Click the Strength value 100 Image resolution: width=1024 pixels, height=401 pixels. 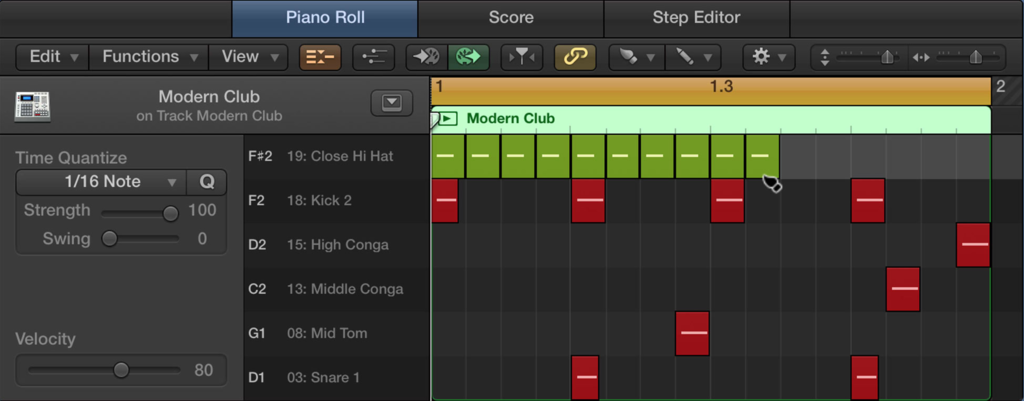pyautogui.click(x=202, y=210)
